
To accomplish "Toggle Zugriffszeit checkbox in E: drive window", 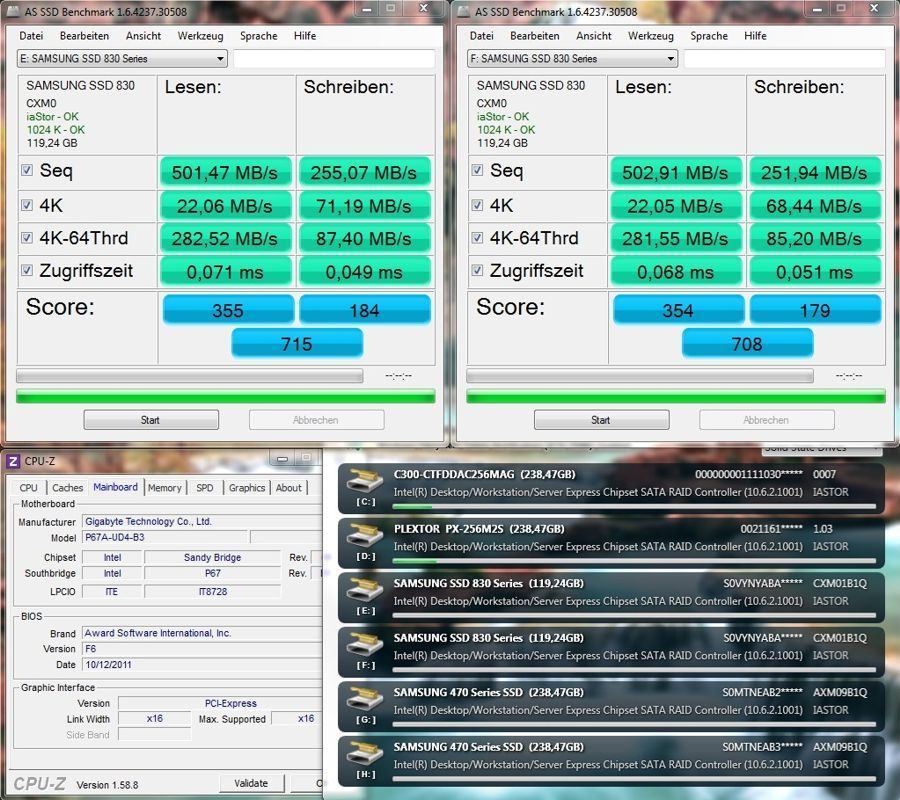I will (26, 270).
